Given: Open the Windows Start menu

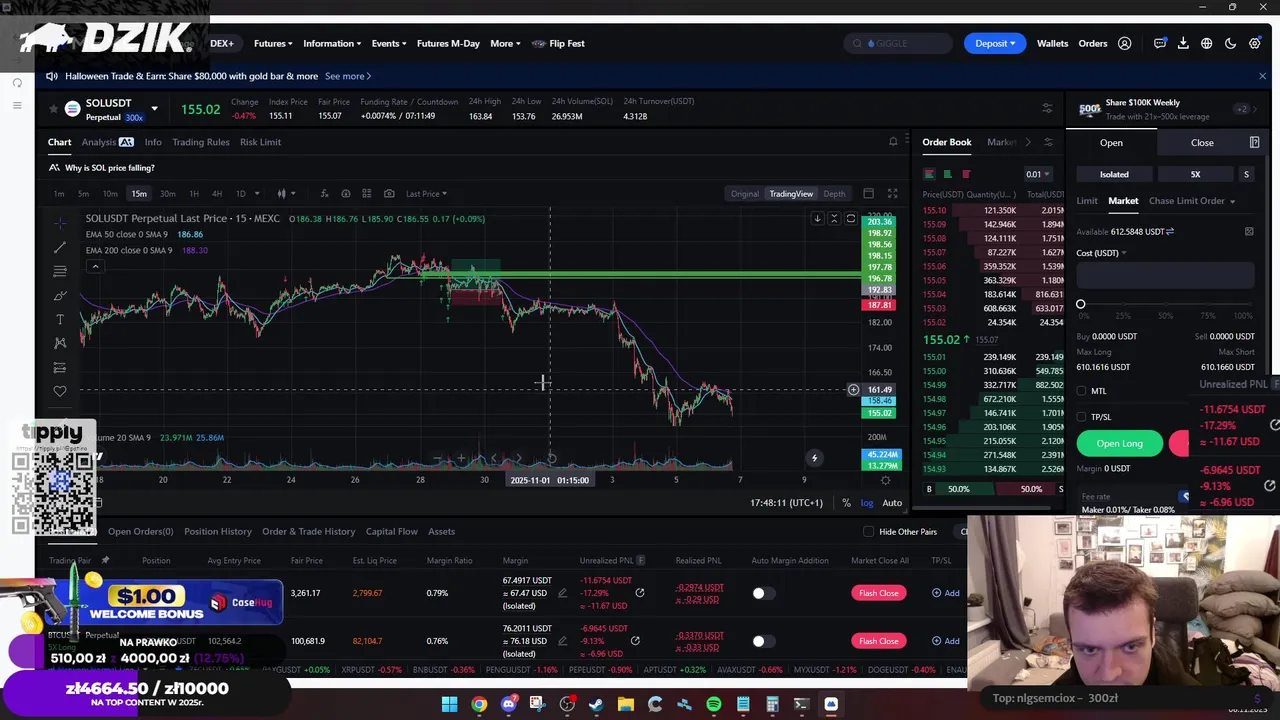Looking at the screenshot, I should (x=450, y=705).
